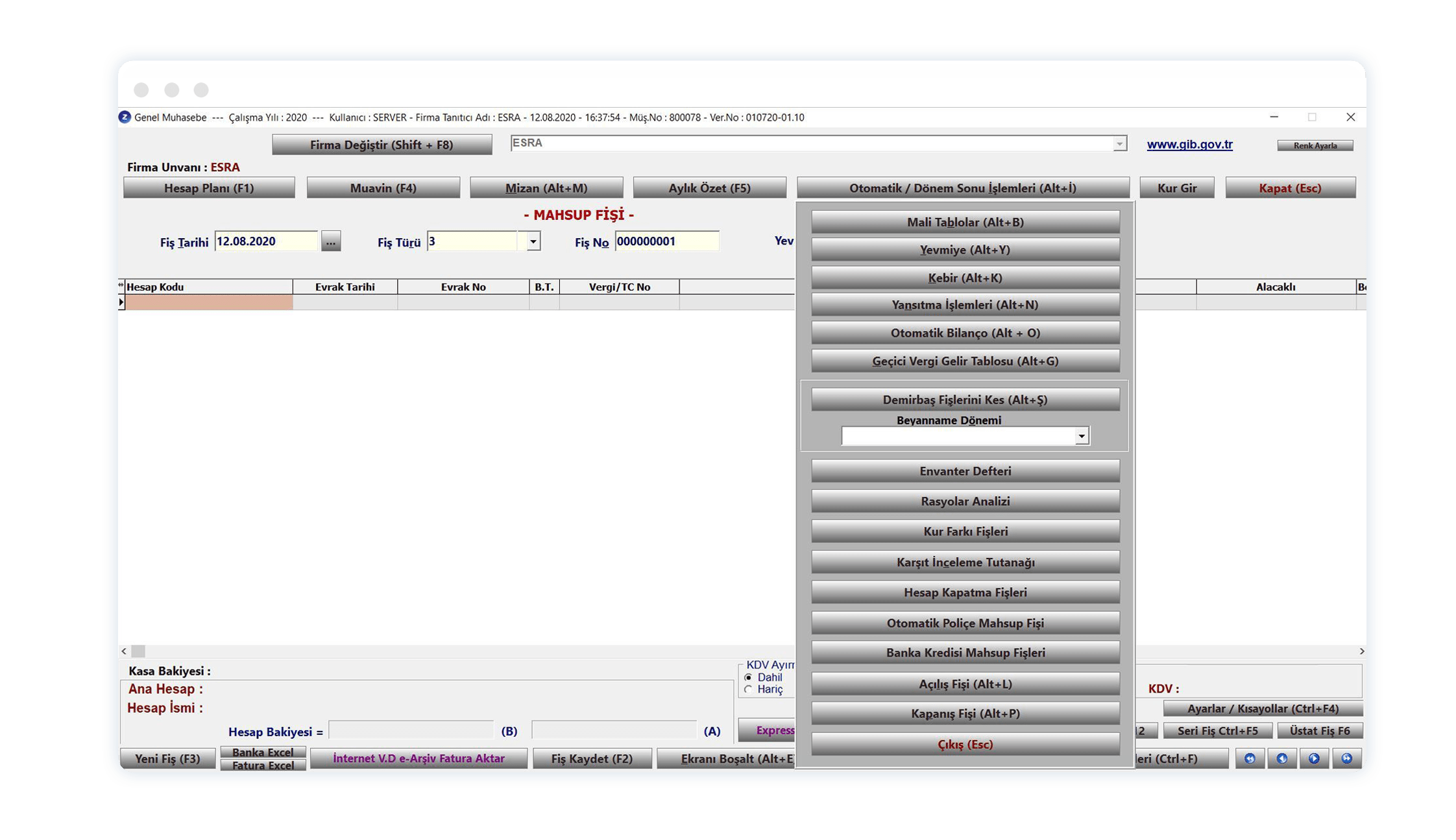This screenshot has width=1456, height=840.
Task: Click the Hesap Bakiyesi (A) balance field
Action: click(613, 730)
